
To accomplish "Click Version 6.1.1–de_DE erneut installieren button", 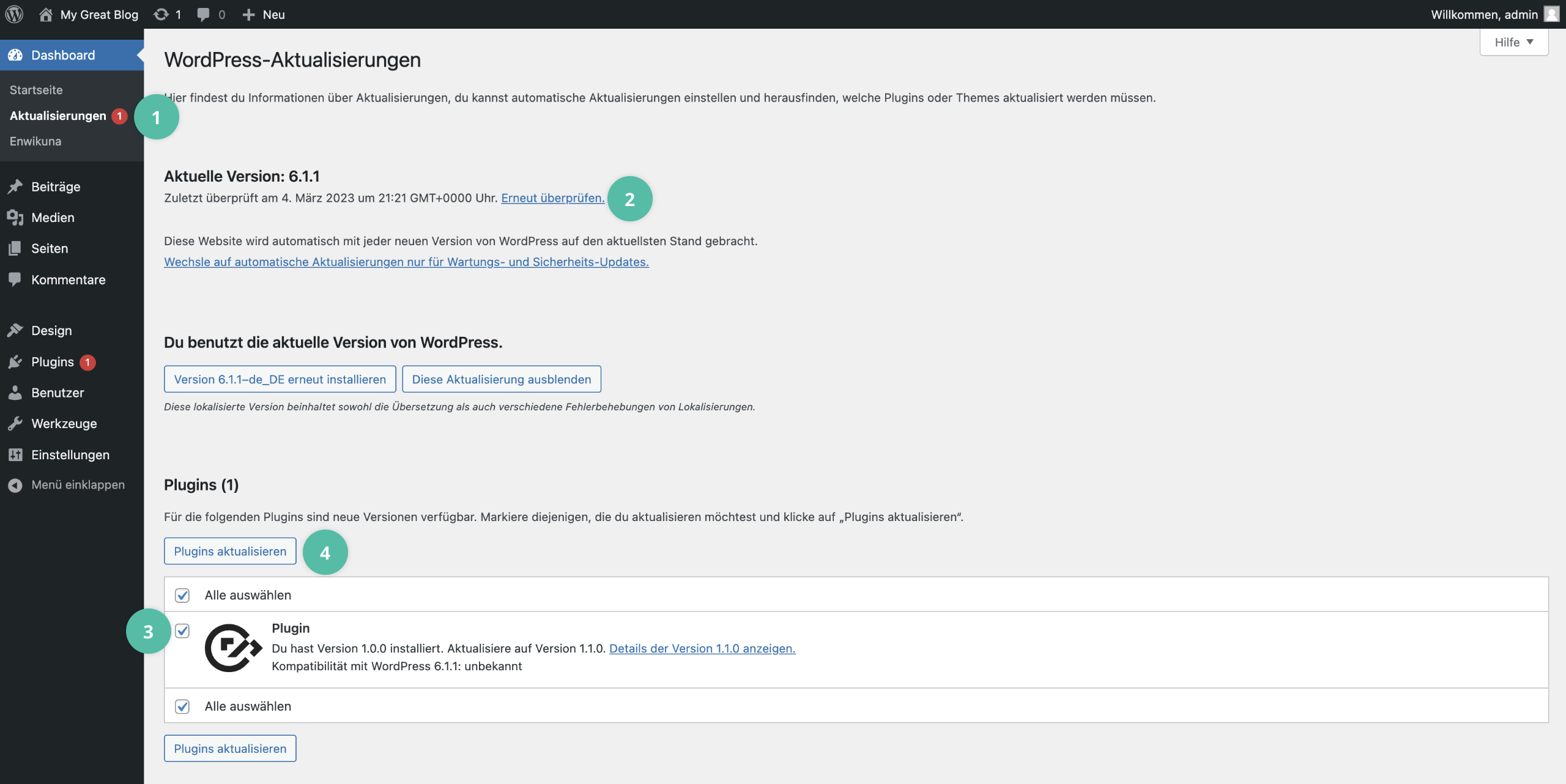I will [280, 379].
